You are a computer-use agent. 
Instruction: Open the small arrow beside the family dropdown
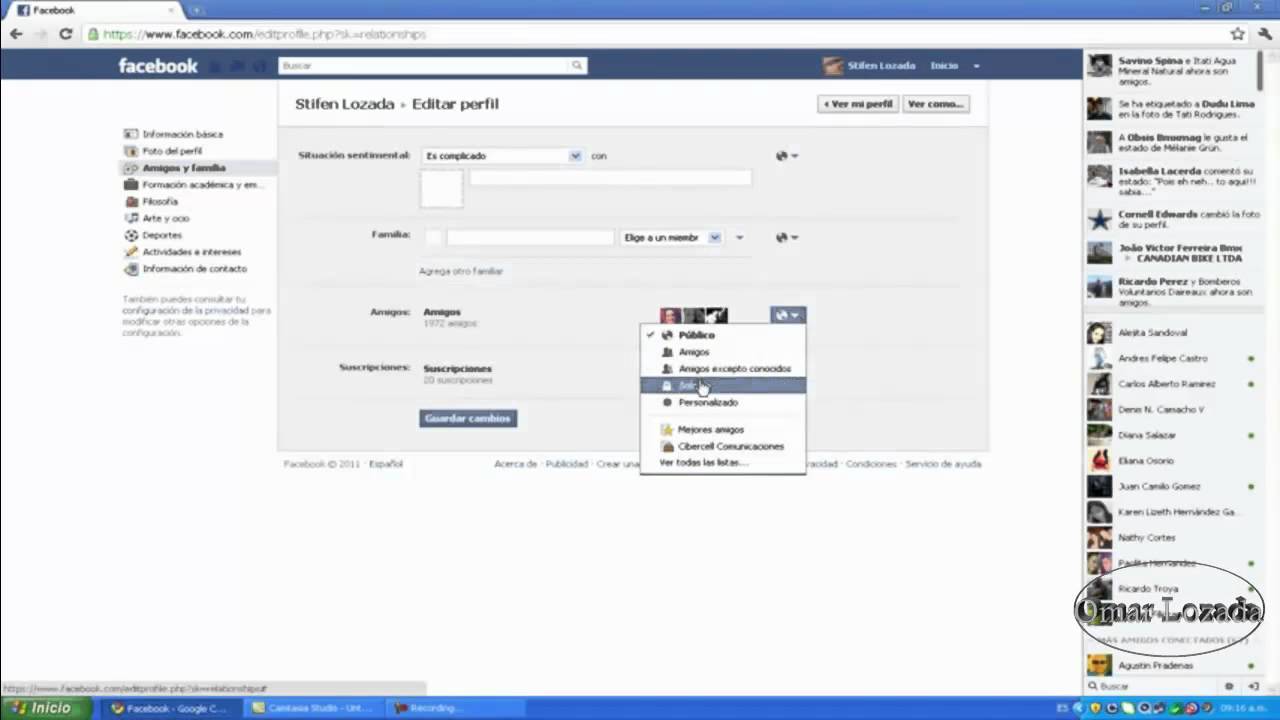pos(740,238)
